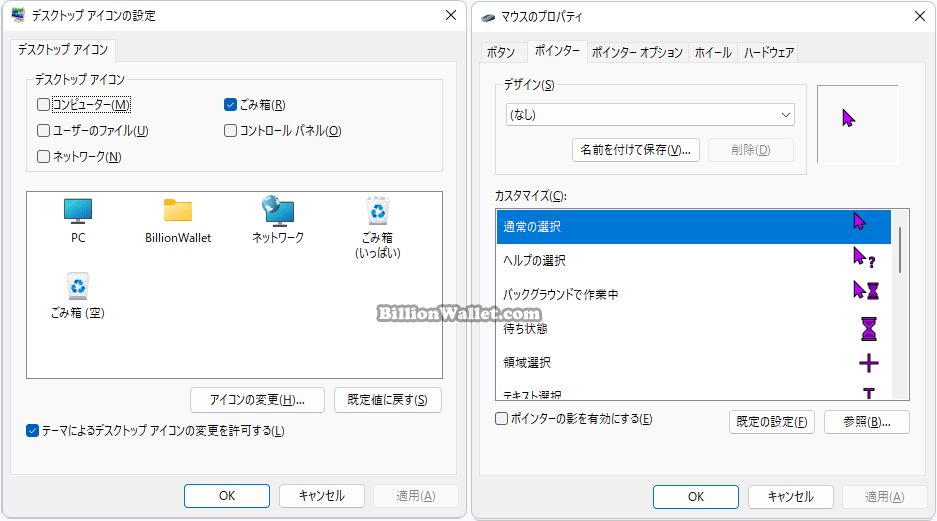
Task: Select the ごみ箱 (いっぱい) icon
Action: tap(378, 227)
